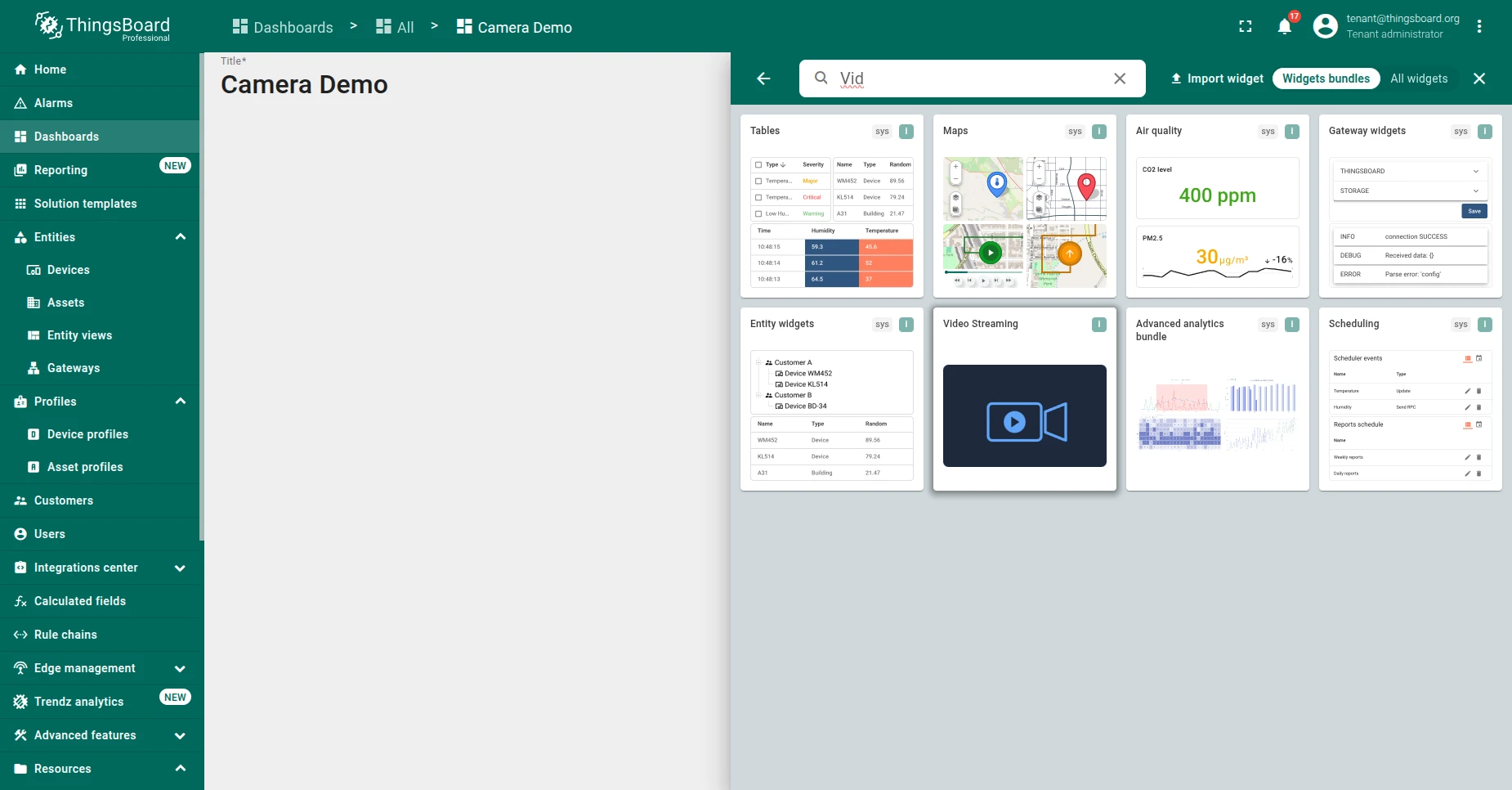The image size is (1512, 790).
Task: Select the Video Streaming bundle card
Action: (1025, 399)
